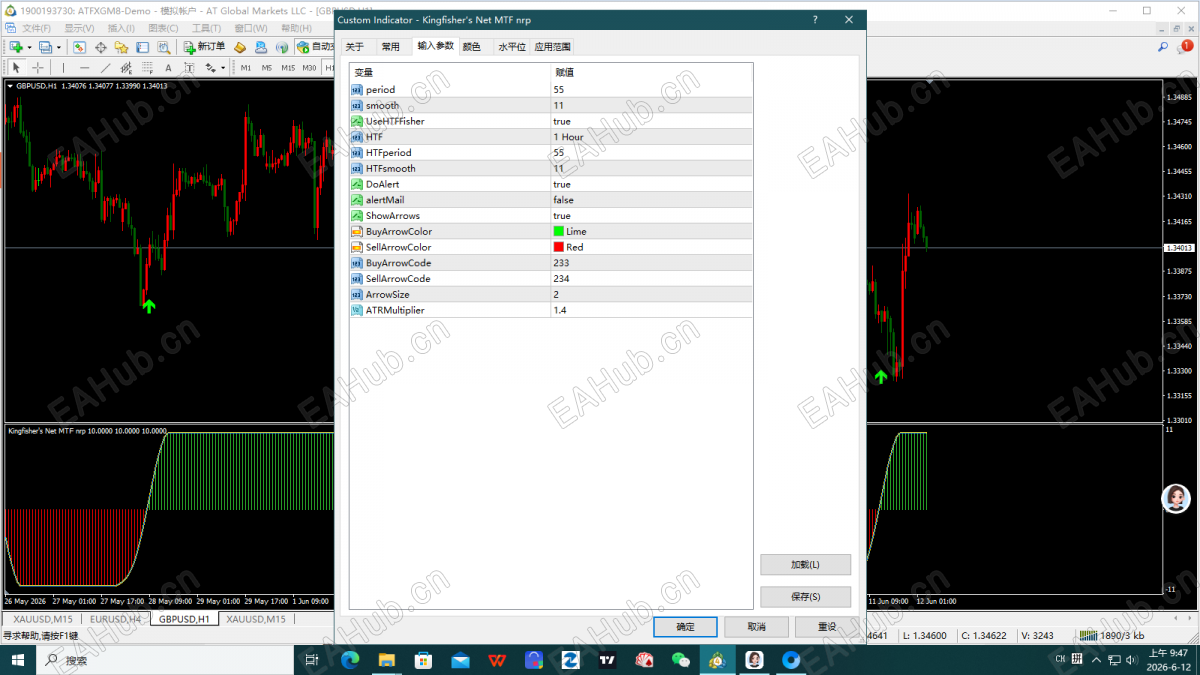Click the search magnifier icon at top right
1200x675 pixels.
pyautogui.click(x=1163, y=47)
